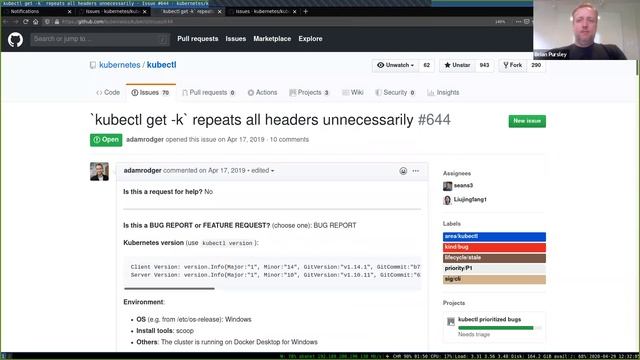Open Pull requests in top navigation
This screenshot has width=640, height=360.
(198, 39)
